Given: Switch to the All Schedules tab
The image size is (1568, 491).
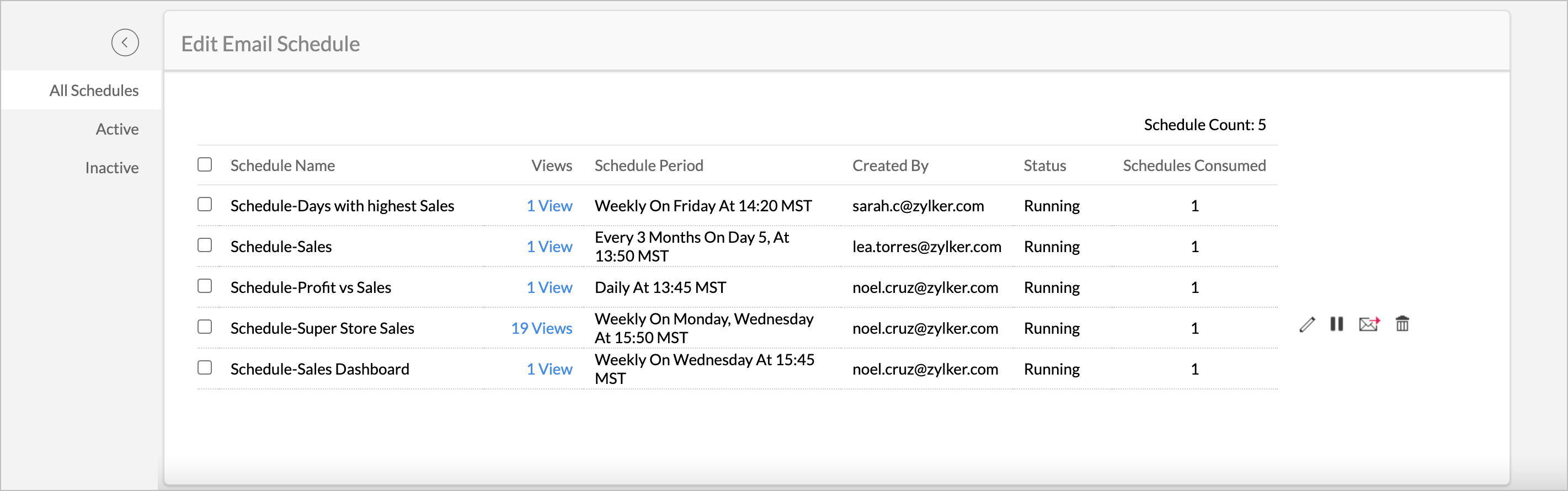Looking at the screenshot, I should point(94,90).
